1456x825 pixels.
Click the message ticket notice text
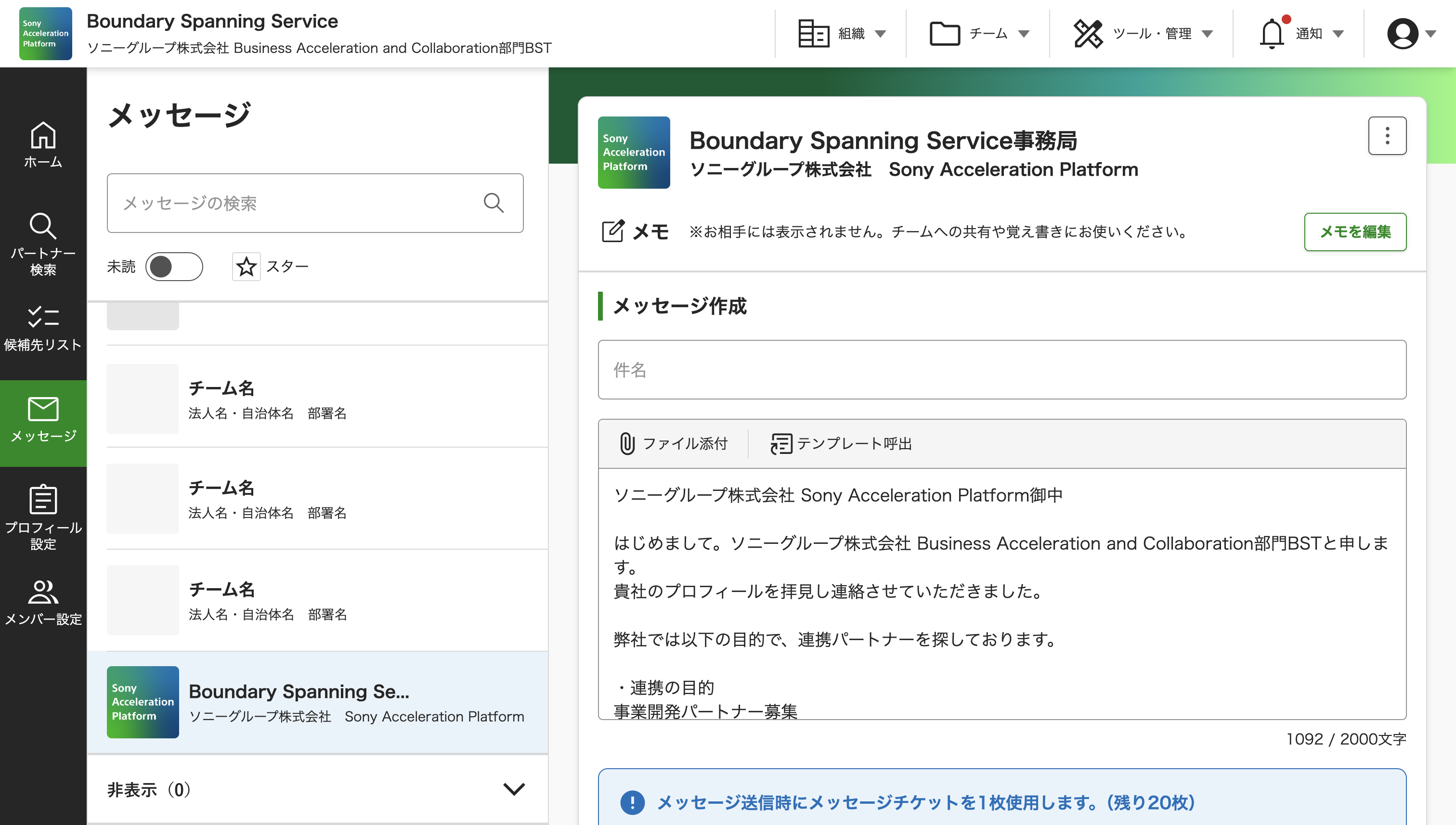click(x=925, y=802)
